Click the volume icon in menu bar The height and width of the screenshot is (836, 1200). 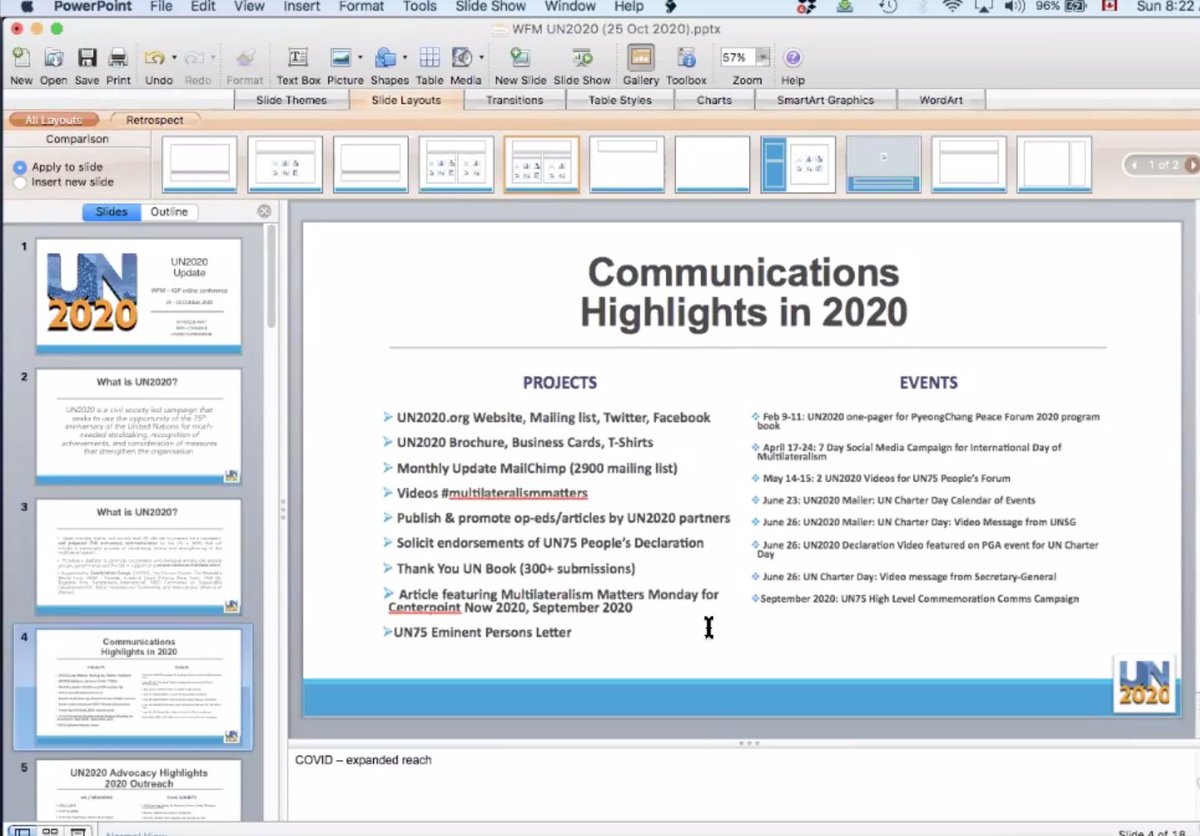(1015, 6)
